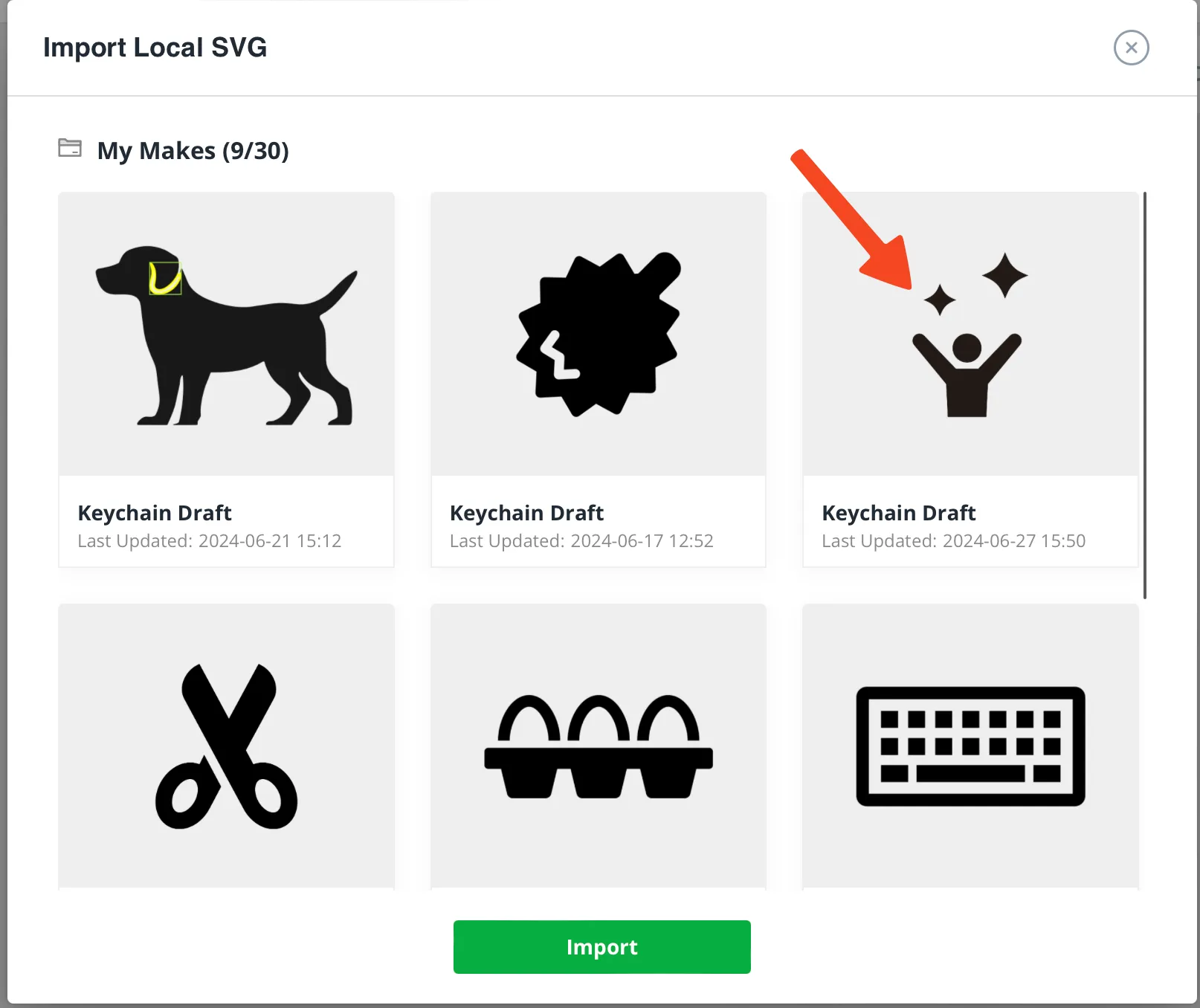Pick the egg carton SVG thumbnail

(x=599, y=746)
